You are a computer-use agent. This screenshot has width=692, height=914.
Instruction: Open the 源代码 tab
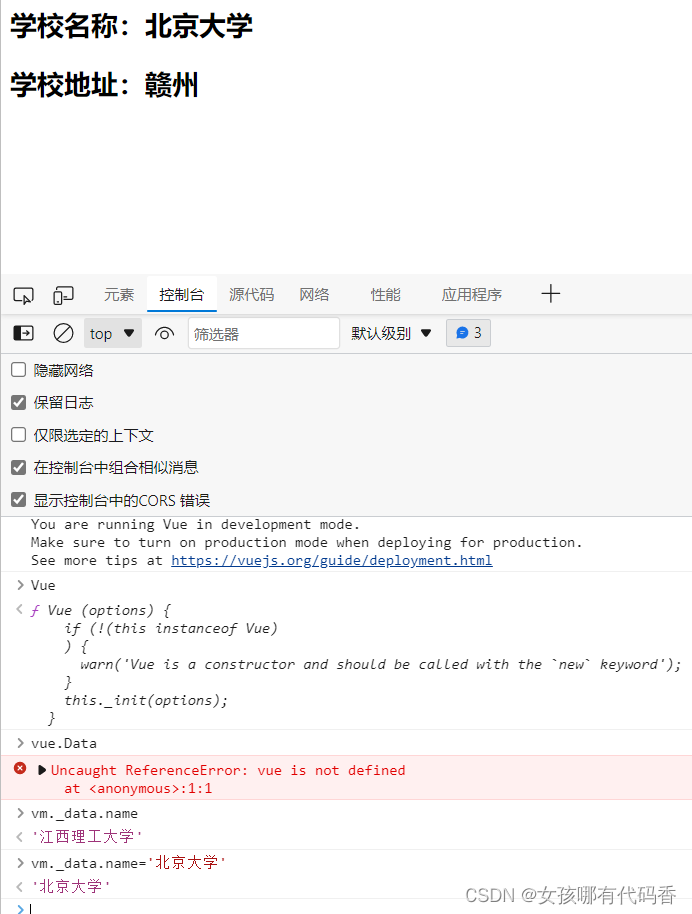[x=251, y=295]
